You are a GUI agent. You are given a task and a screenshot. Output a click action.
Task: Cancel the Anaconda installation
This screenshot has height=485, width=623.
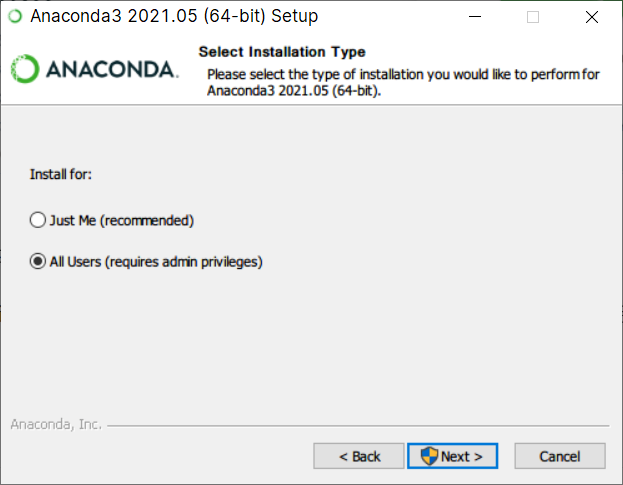coord(560,456)
